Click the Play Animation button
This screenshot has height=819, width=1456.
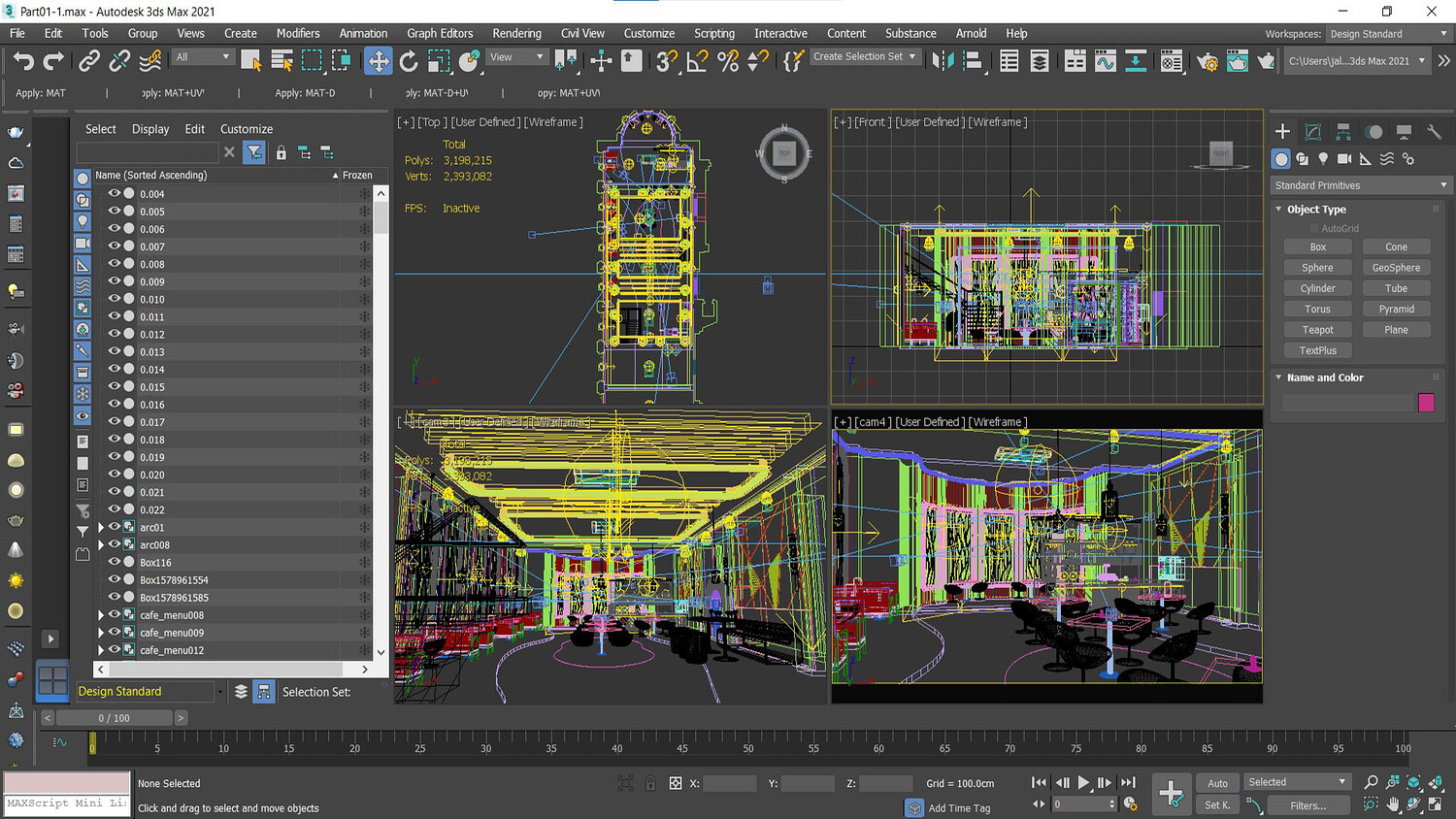click(x=1083, y=782)
